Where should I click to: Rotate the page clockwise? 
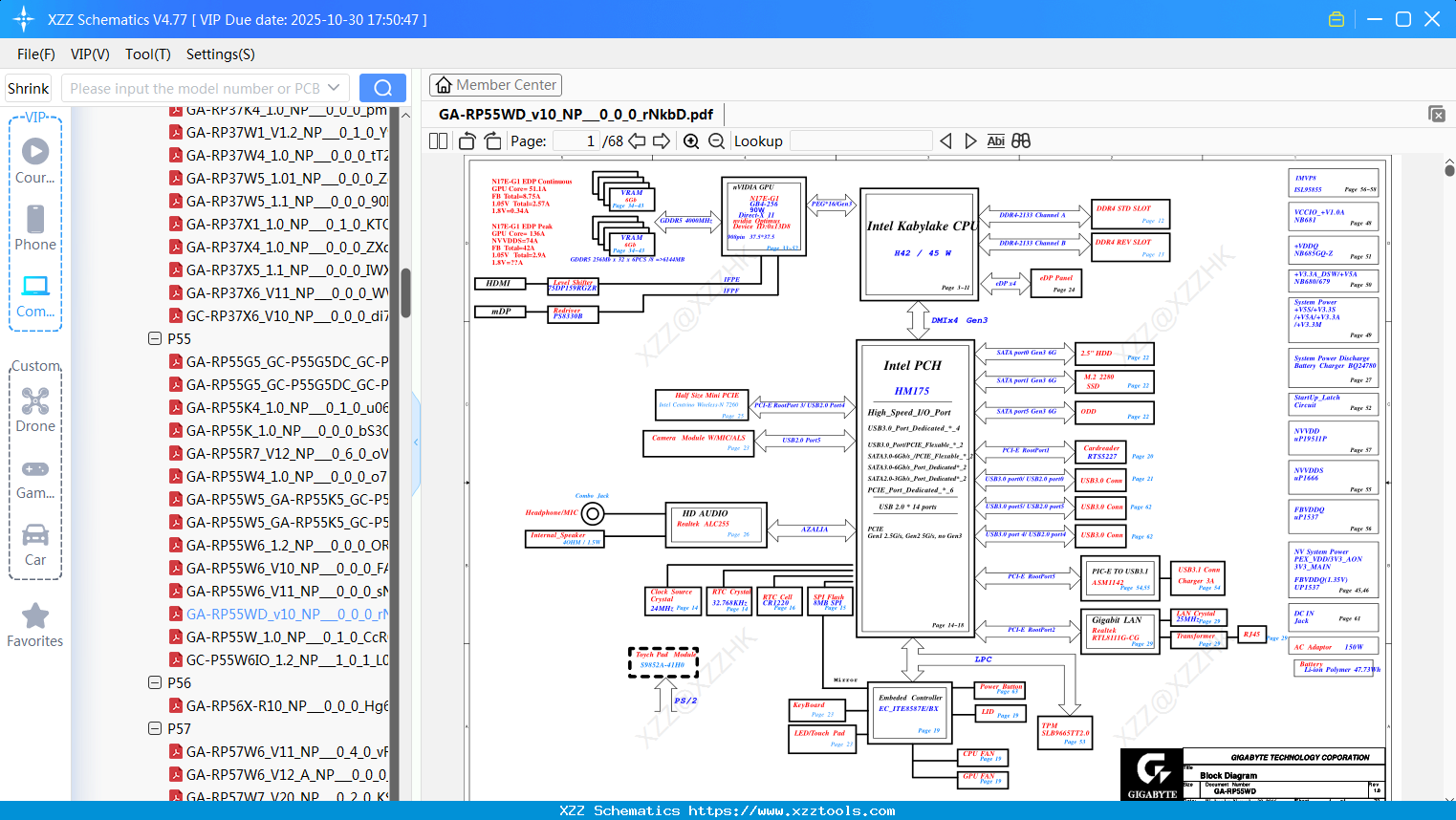click(492, 140)
